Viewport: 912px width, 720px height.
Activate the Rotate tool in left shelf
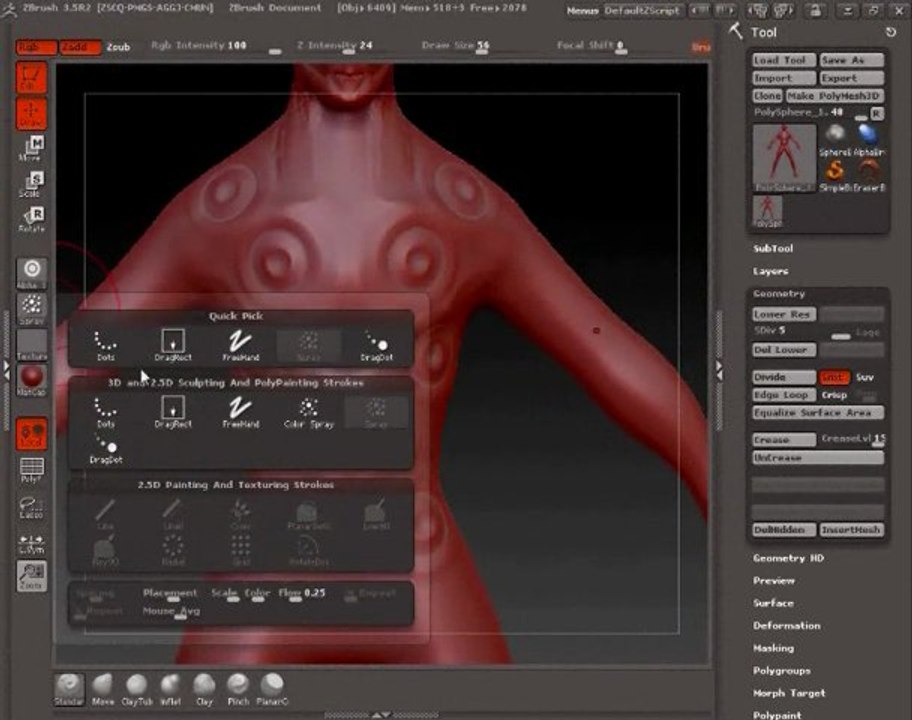pos(31,220)
